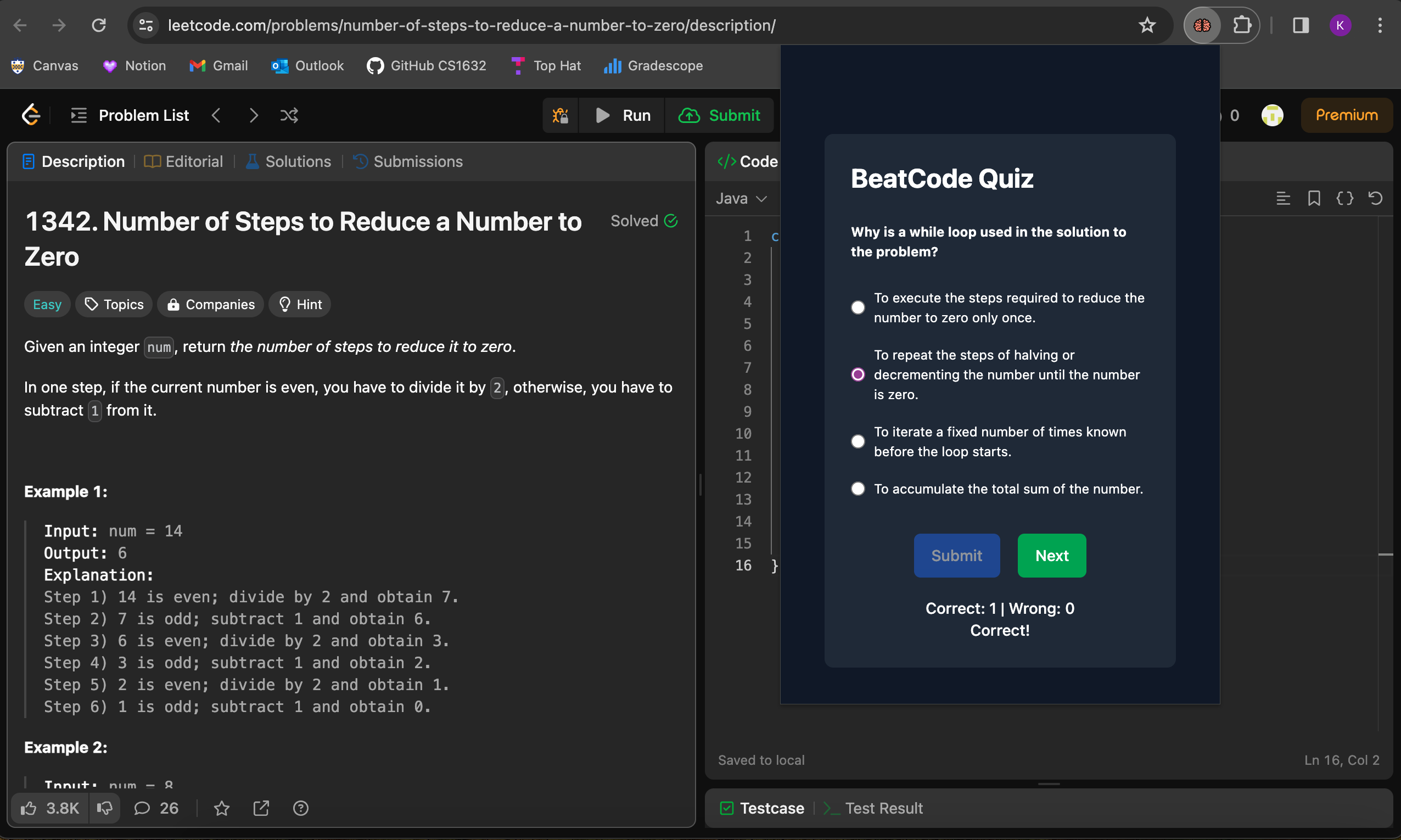This screenshot has height=840, width=1401.
Task: Reset the code with the revert arrow icon
Action: (x=1376, y=198)
